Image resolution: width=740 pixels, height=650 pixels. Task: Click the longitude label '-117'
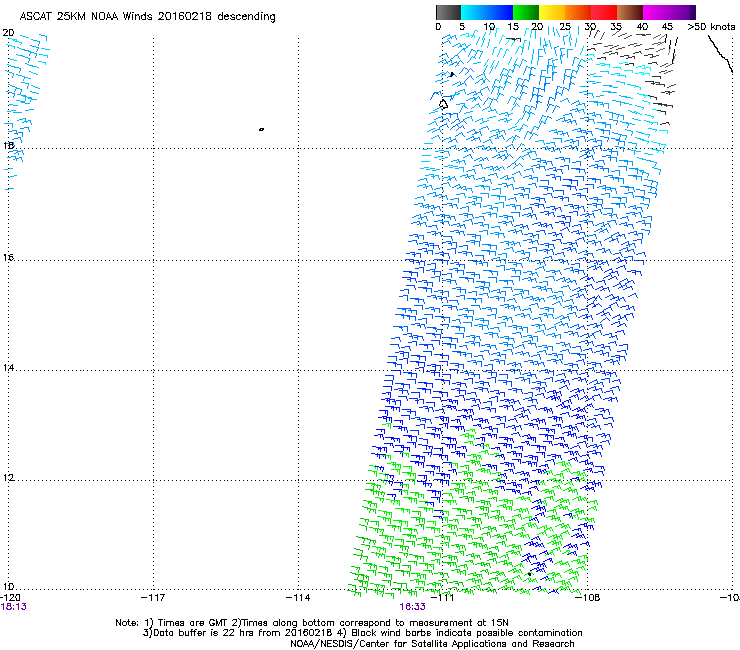click(153, 598)
